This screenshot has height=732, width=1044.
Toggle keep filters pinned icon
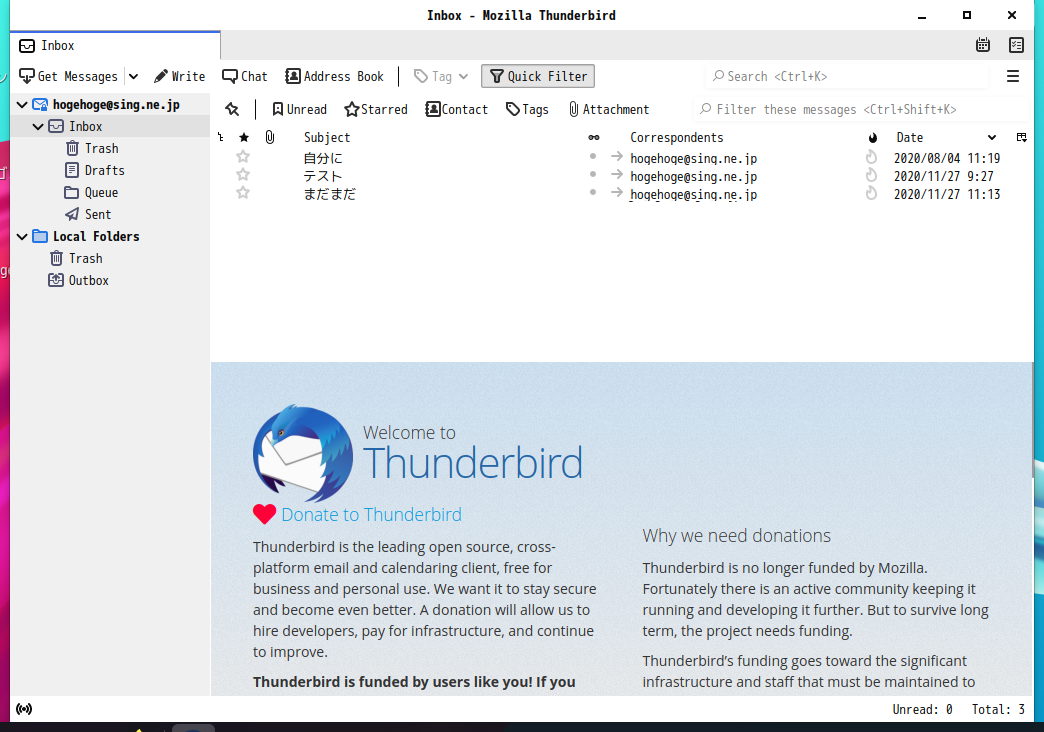coord(232,109)
